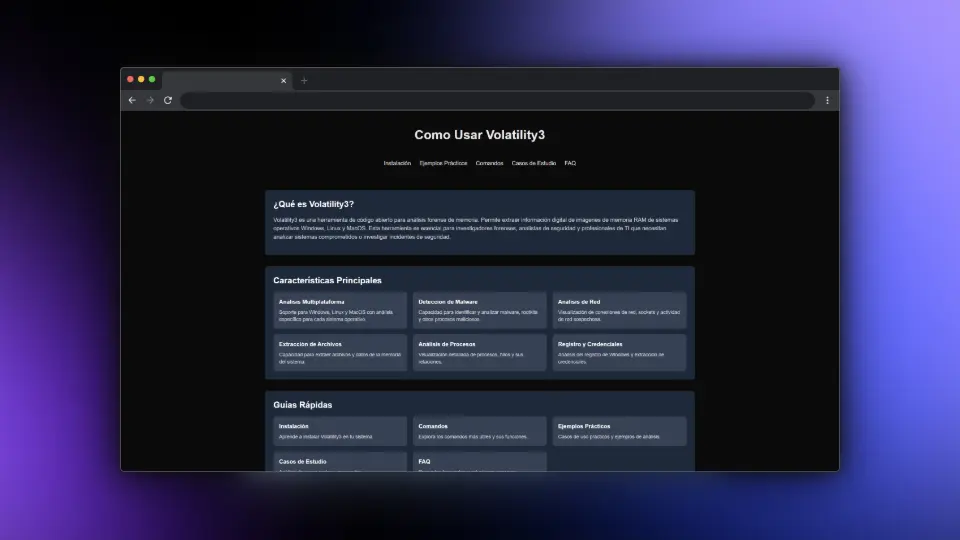Open the FAQ quick guide card
The width and height of the screenshot is (960, 540).
pyautogui.click(x=479, y=462)
